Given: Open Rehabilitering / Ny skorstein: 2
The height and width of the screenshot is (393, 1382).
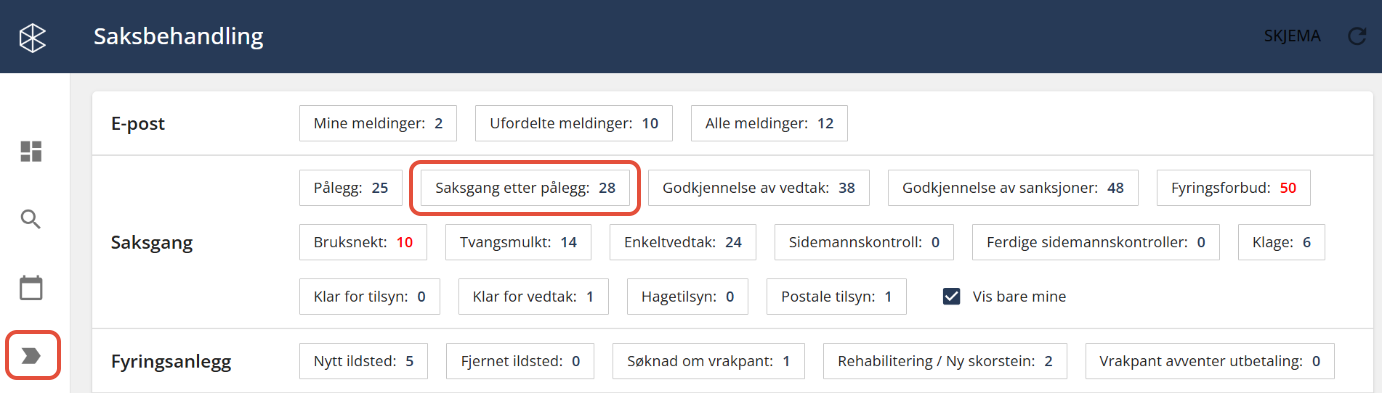Looking at the screenshot, I should [x=945, y=361].
